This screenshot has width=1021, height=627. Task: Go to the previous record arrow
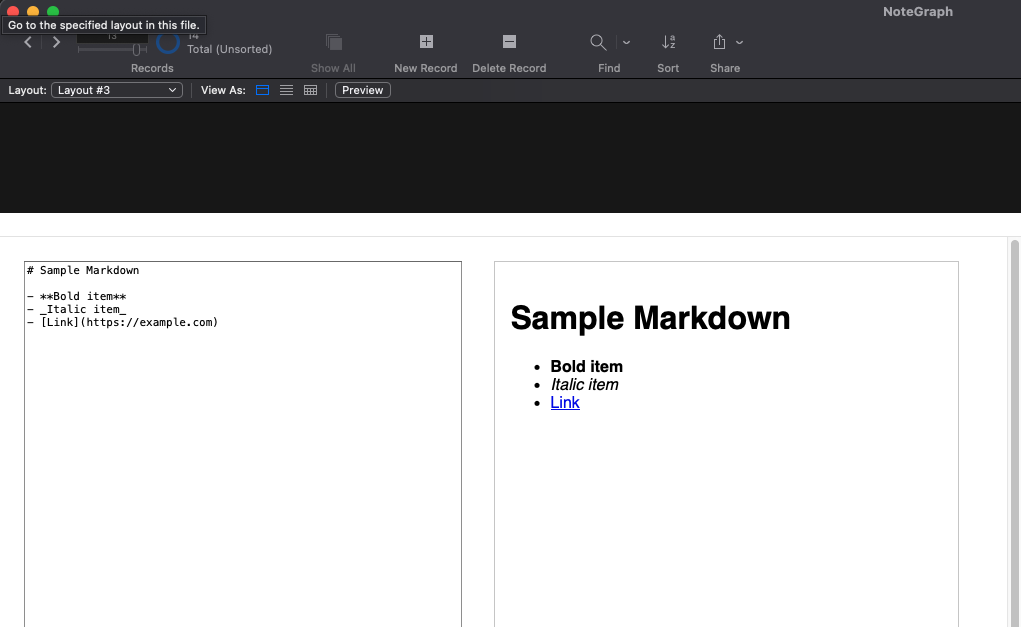(28, 42)
